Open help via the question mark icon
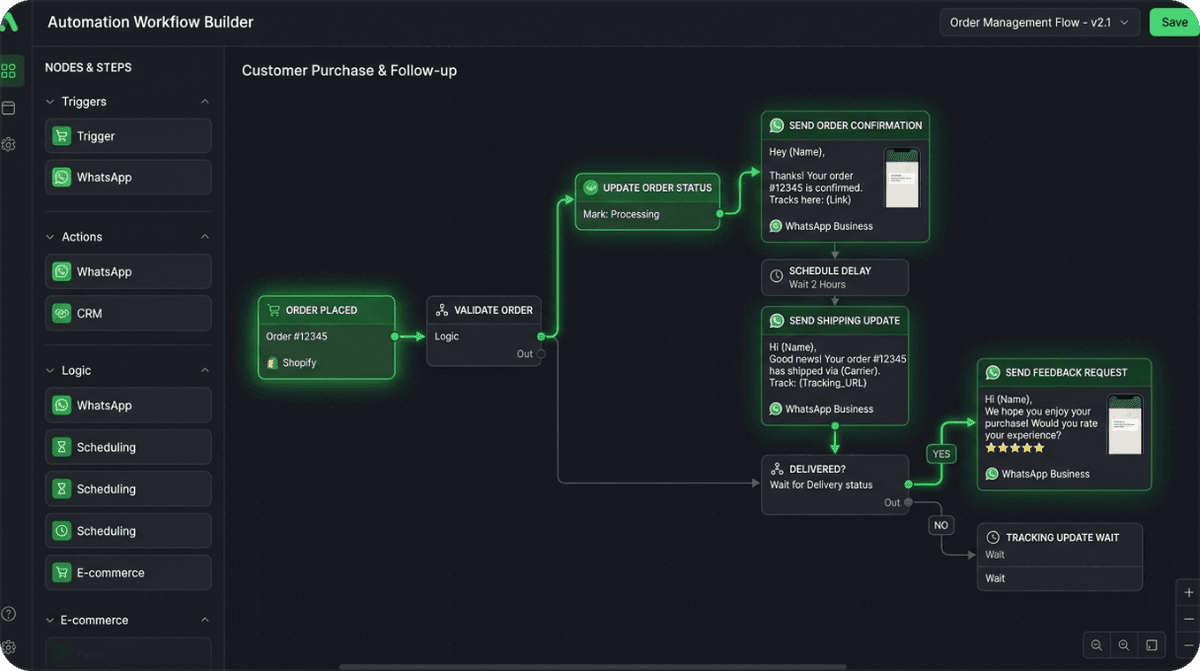Viewport: 1200px width, 671px height. pos(9,614)
